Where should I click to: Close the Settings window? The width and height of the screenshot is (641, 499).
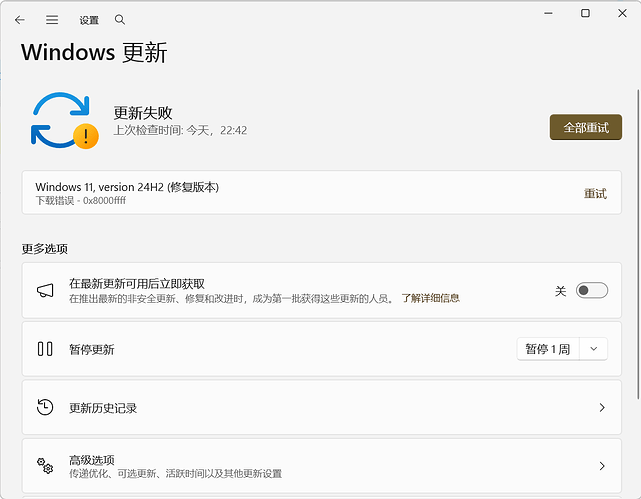click(622, 13)
